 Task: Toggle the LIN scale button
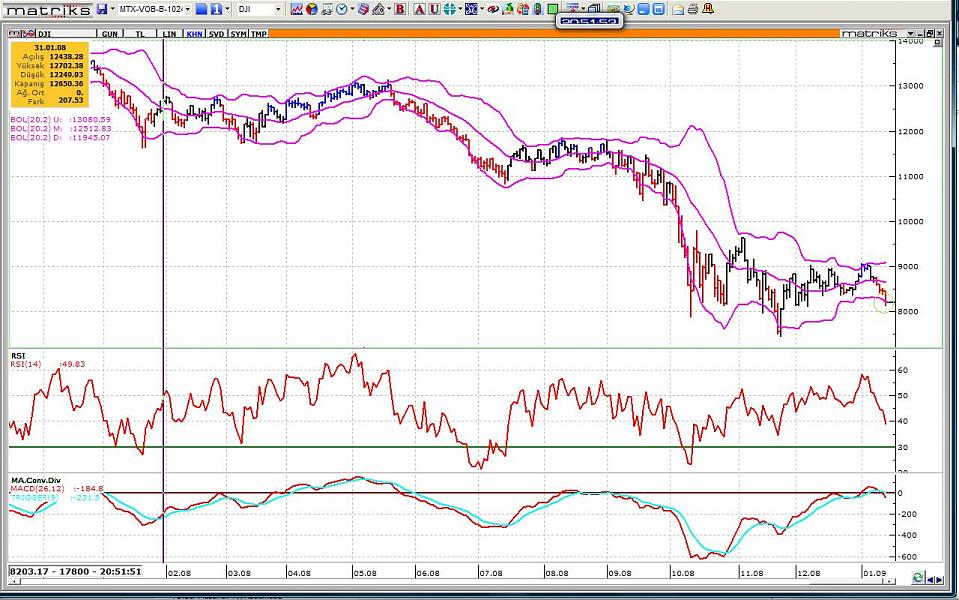pyautogui.click(x=169, y=33)
